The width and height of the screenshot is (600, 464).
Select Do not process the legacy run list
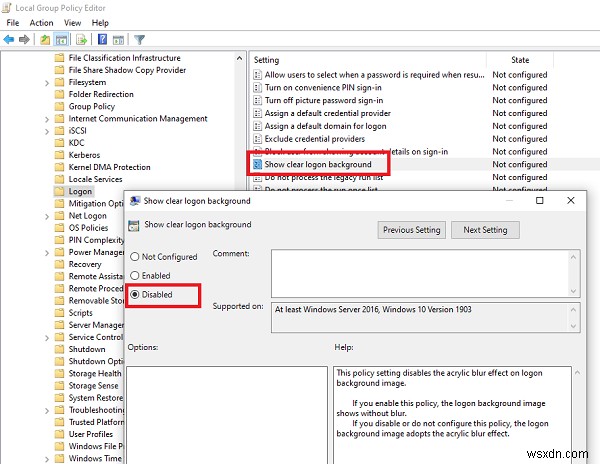(x=324, y=177)
